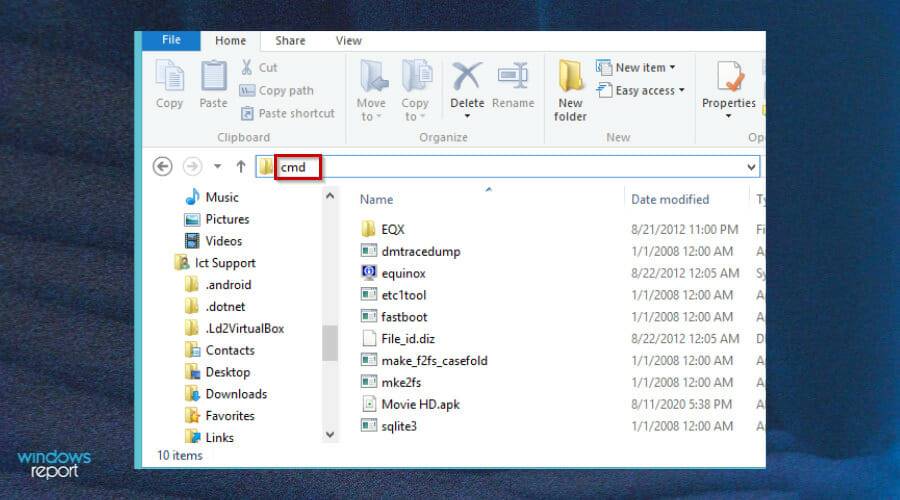Open the Easy access dropdown
The height and width of the screenshot is (500, 900).
point(641,91)
